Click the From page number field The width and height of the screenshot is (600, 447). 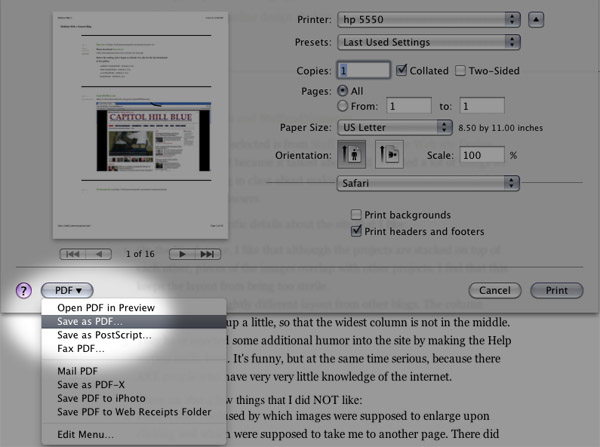point(409,106)
